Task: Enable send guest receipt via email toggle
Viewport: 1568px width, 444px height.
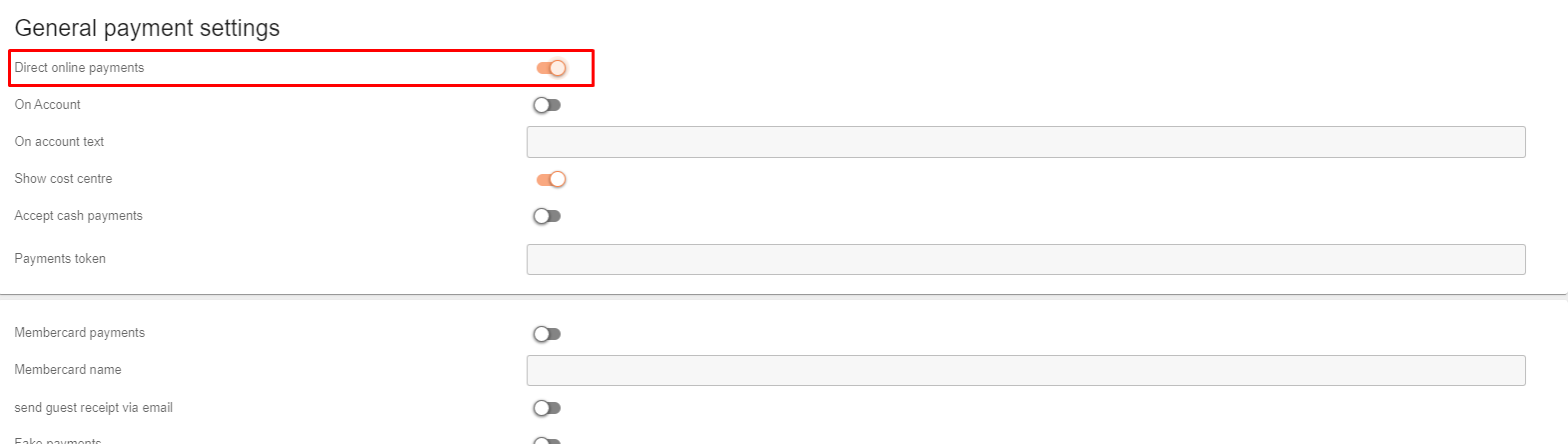Action: click(547, 408)
